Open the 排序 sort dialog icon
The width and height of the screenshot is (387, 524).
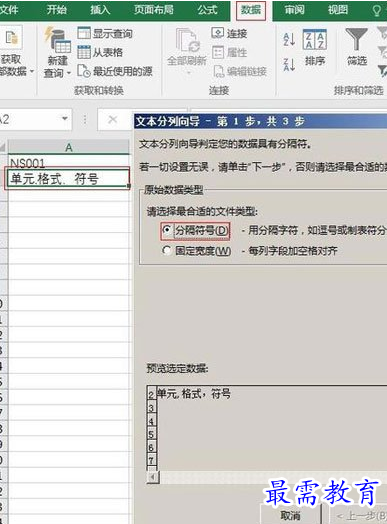(315, 39)
